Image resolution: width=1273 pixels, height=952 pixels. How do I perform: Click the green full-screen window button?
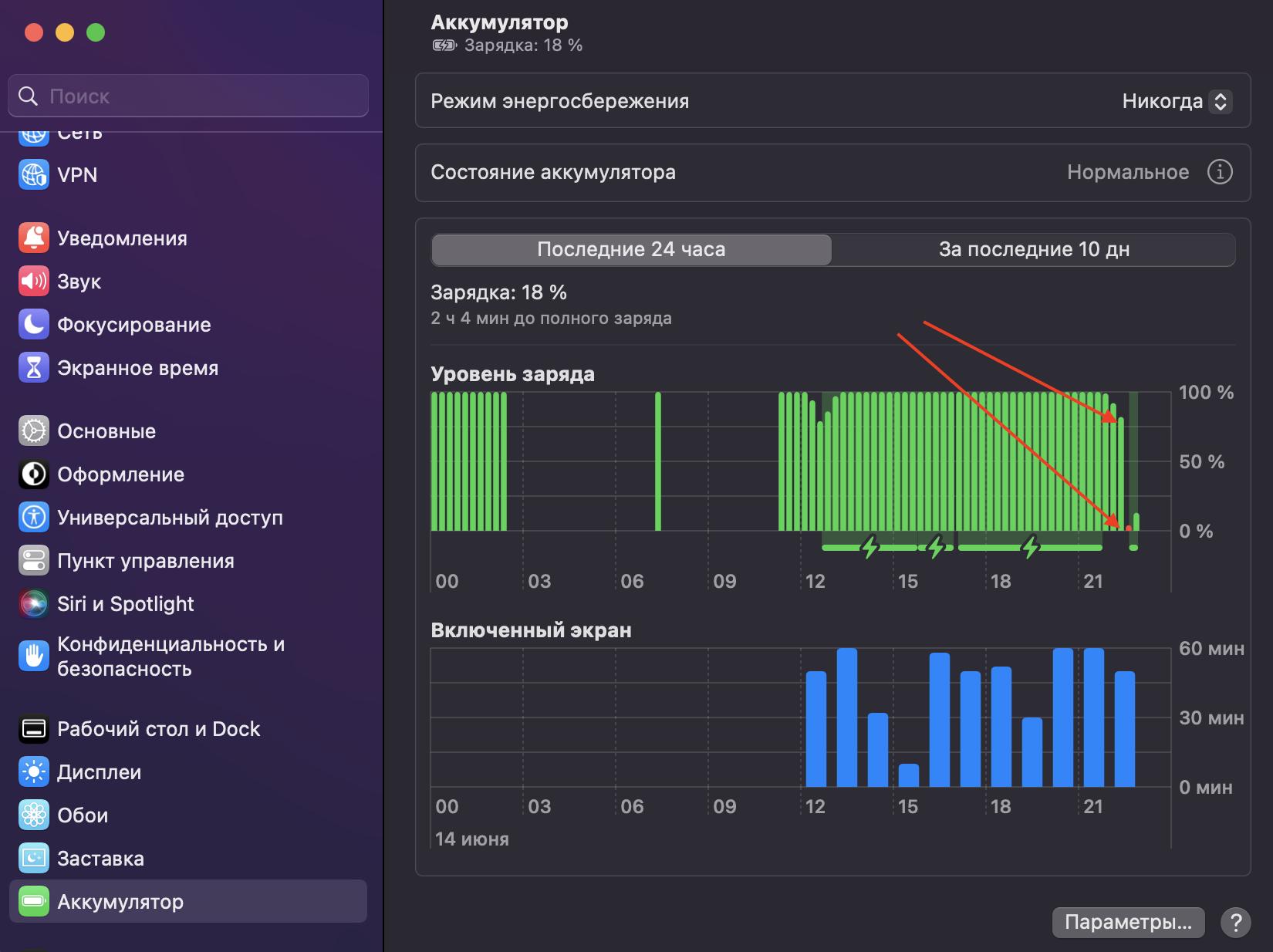pyautogui.click(x=96, y=32)
